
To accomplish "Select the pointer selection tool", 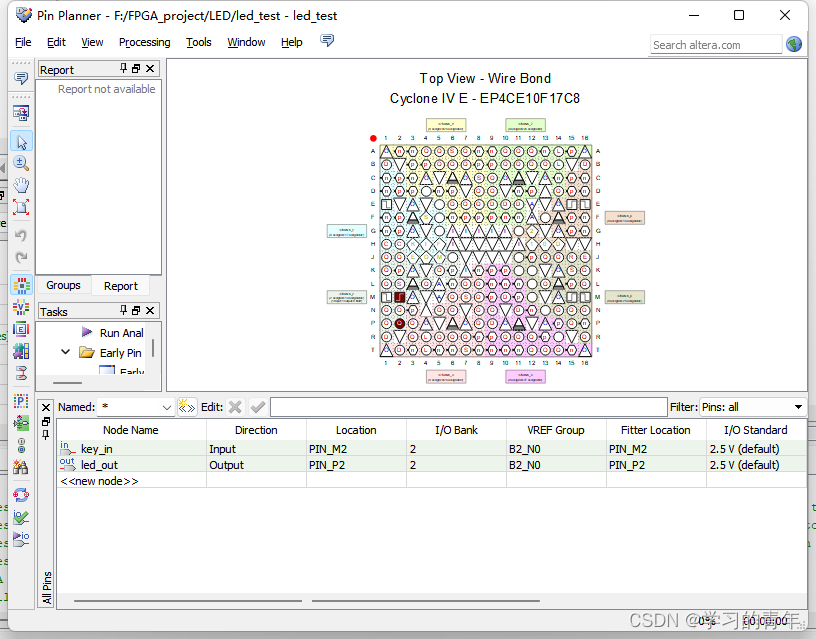I will point(21,142).
